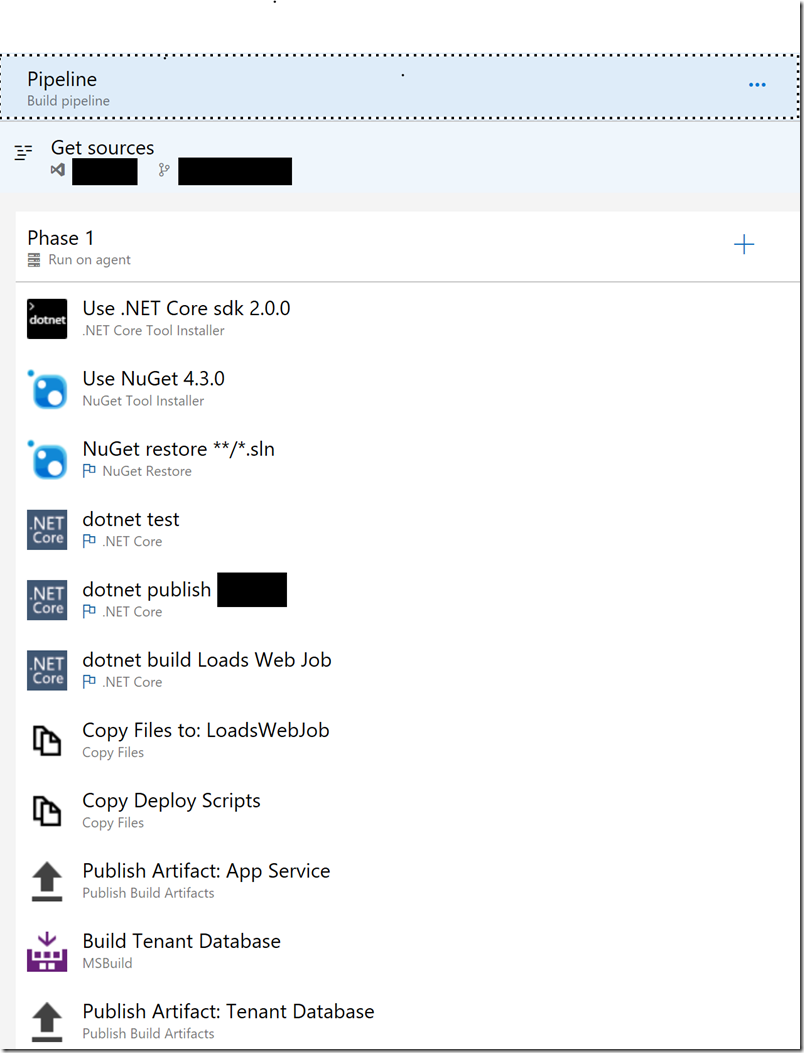Click the Publish Artifact App Service upload icon
The height and width of the screenshot is (1053, 804).
point(47,881)
